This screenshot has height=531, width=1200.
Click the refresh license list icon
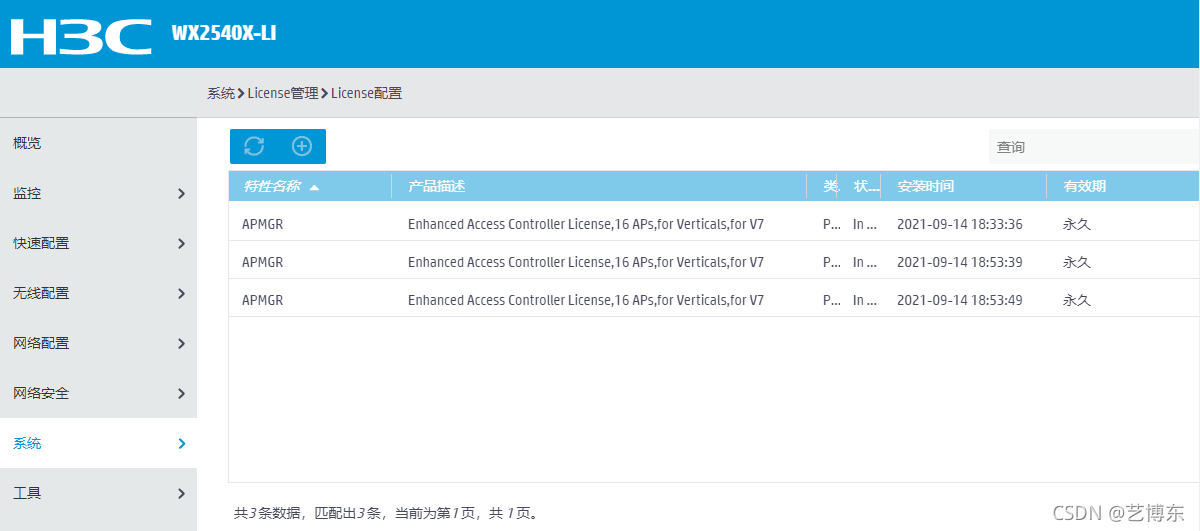pos(254,146)
